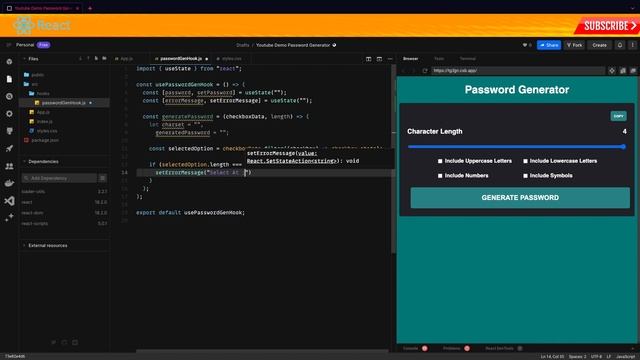Open styles.css in file tree
The height and width of the screenshot is (360, 640).
[43, 131]
